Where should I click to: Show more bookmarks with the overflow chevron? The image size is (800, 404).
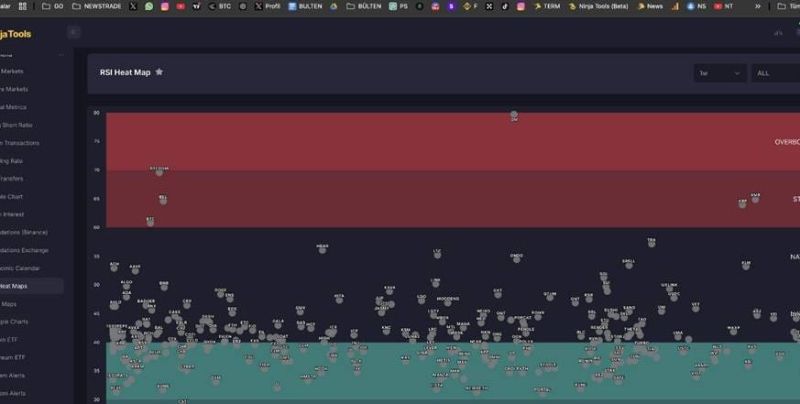click(758, 6)
